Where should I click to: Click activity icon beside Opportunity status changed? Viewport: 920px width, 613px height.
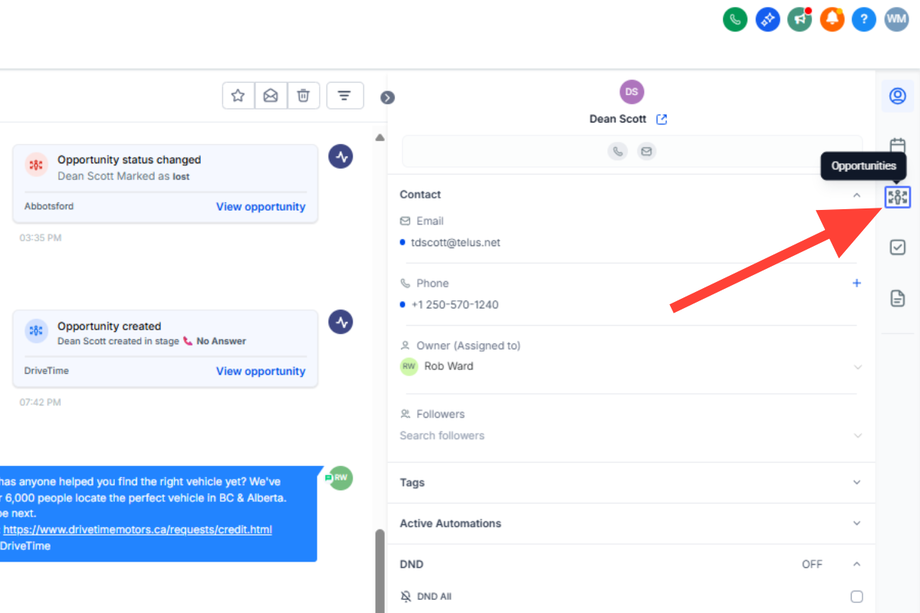[x=340, y=157]
